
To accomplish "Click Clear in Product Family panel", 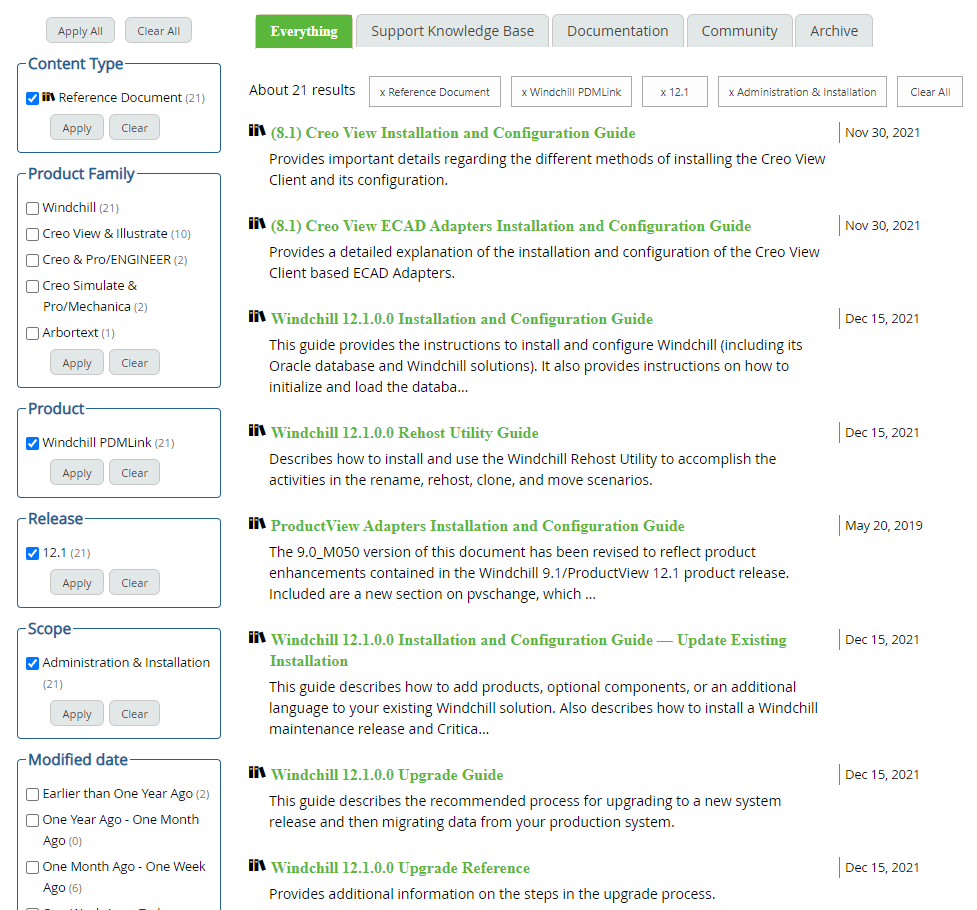I will click(134, 363).
